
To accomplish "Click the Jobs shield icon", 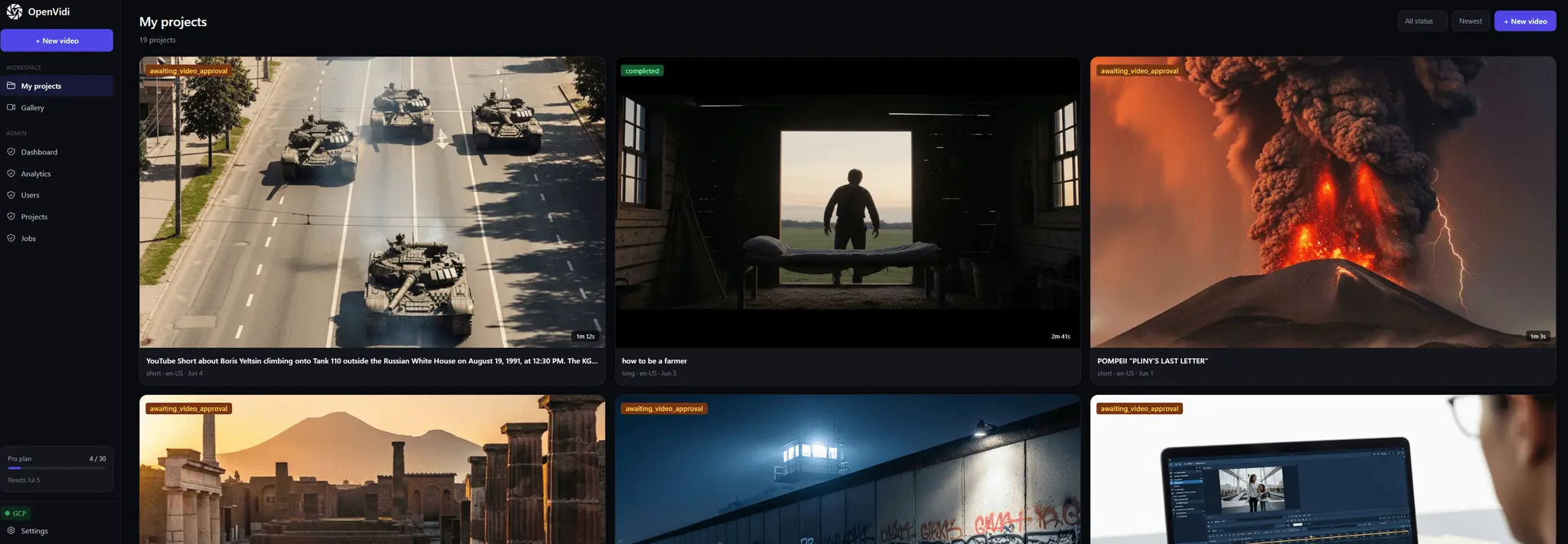I will pyautogui.click(x=11, y=238).
